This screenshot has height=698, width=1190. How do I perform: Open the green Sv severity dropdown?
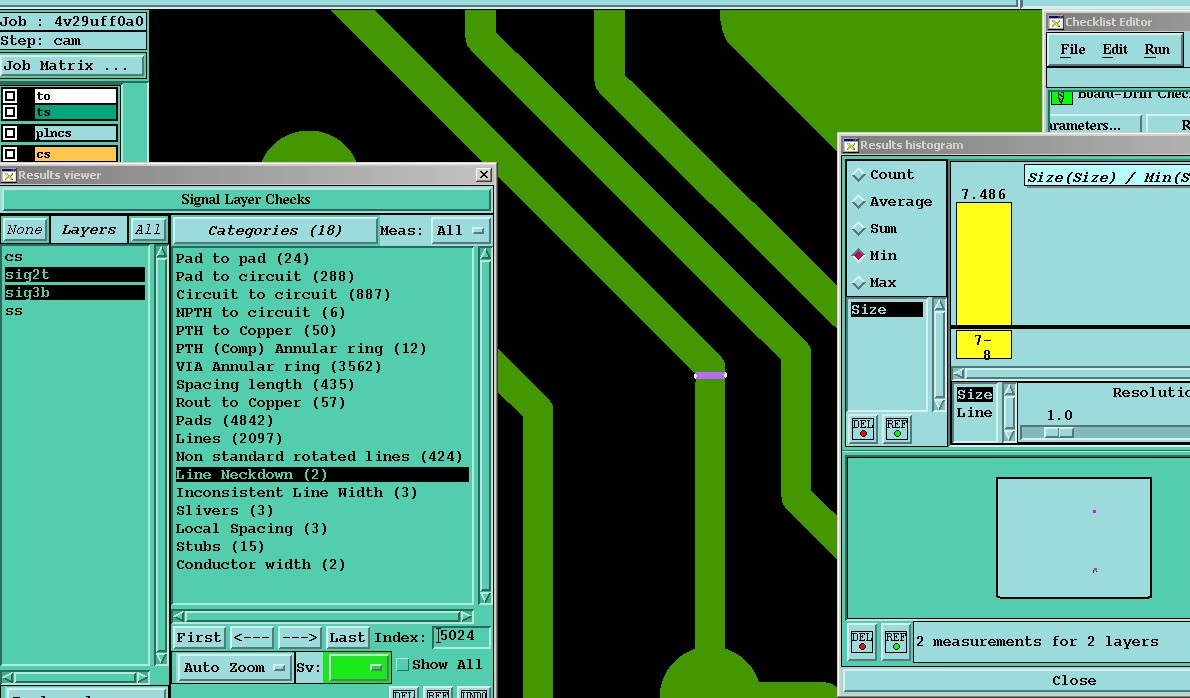(x=357, y=668)
